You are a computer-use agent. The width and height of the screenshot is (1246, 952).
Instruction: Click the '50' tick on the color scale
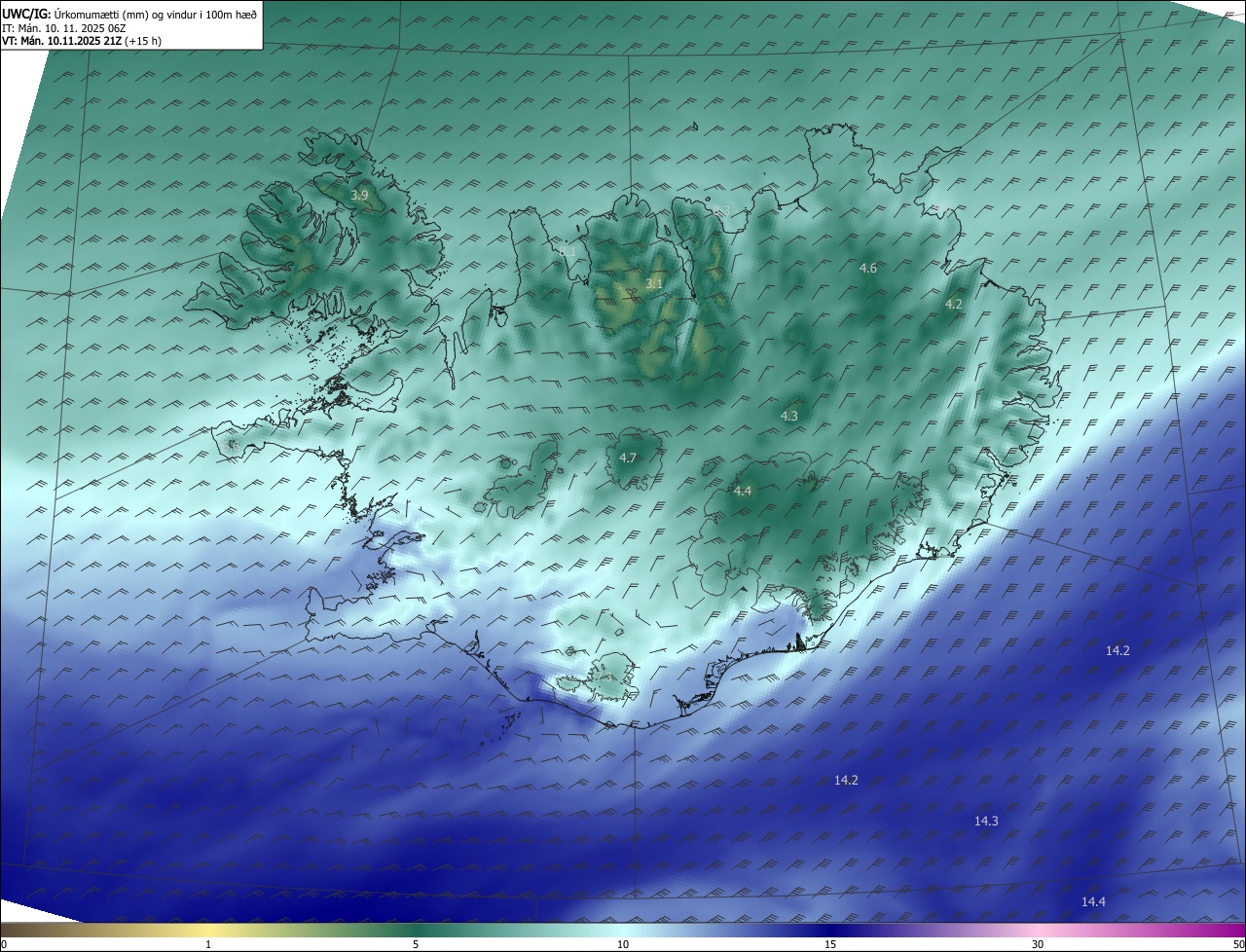pyautogui.click(x=1238, y=944)
